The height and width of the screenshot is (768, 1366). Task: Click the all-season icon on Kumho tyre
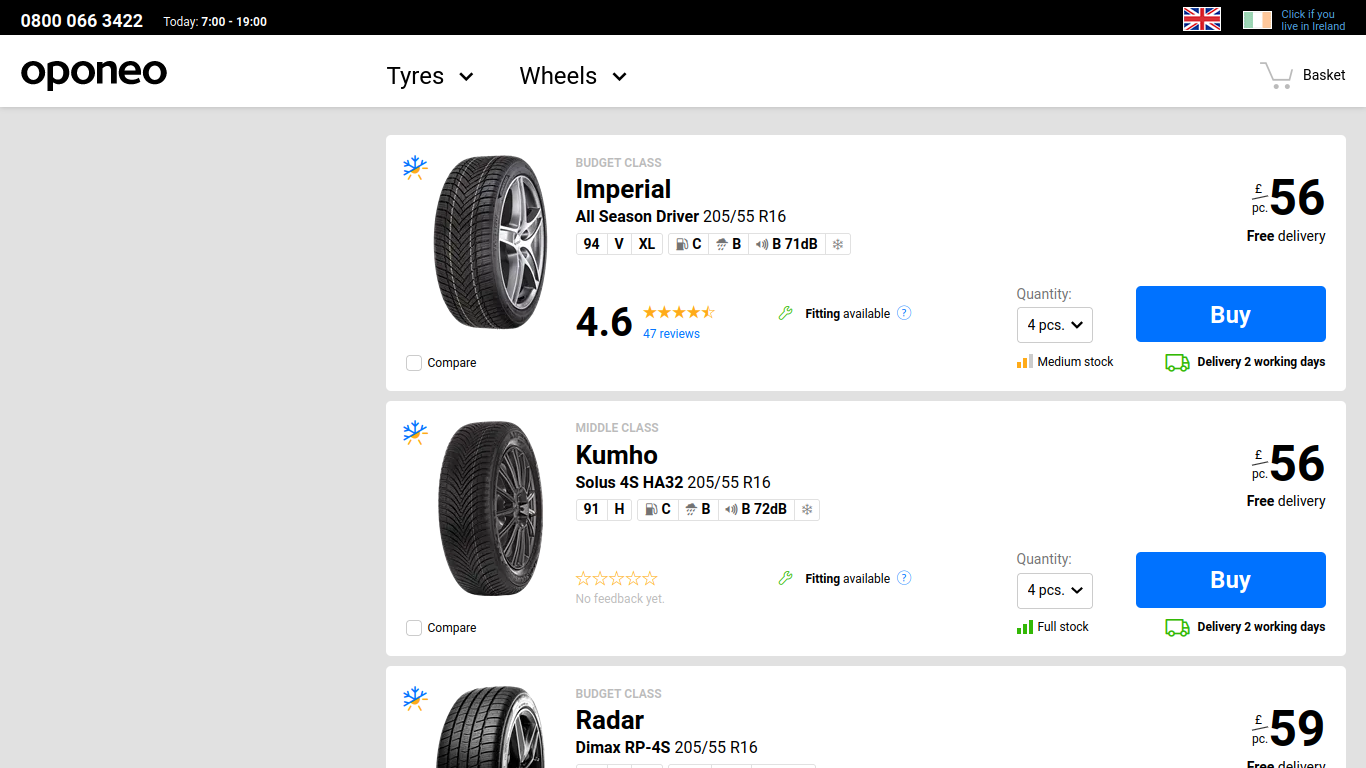(x=415, y=432)
